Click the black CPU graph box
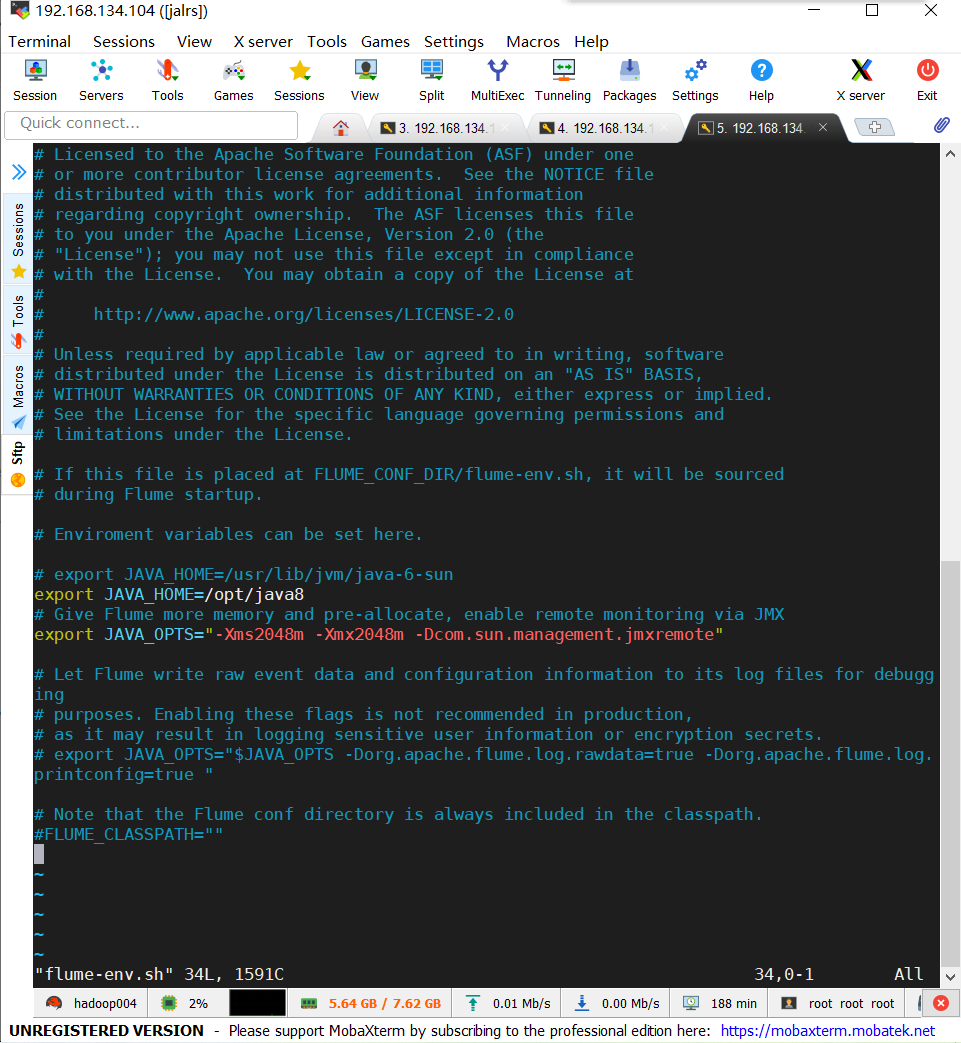 coord(257,1002)
